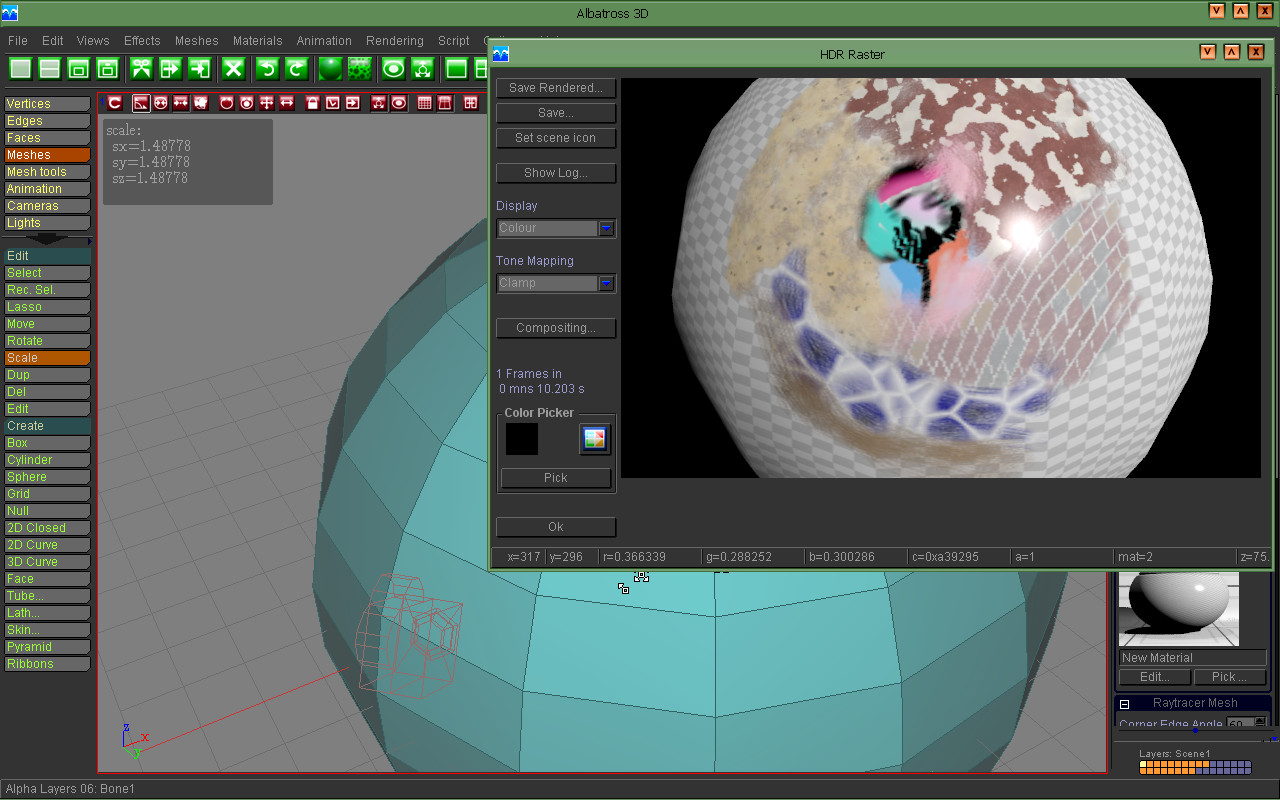The image size is (1280, 800).
Task: Switch to Vertices selection mode
Action: [x=47, y=104]
